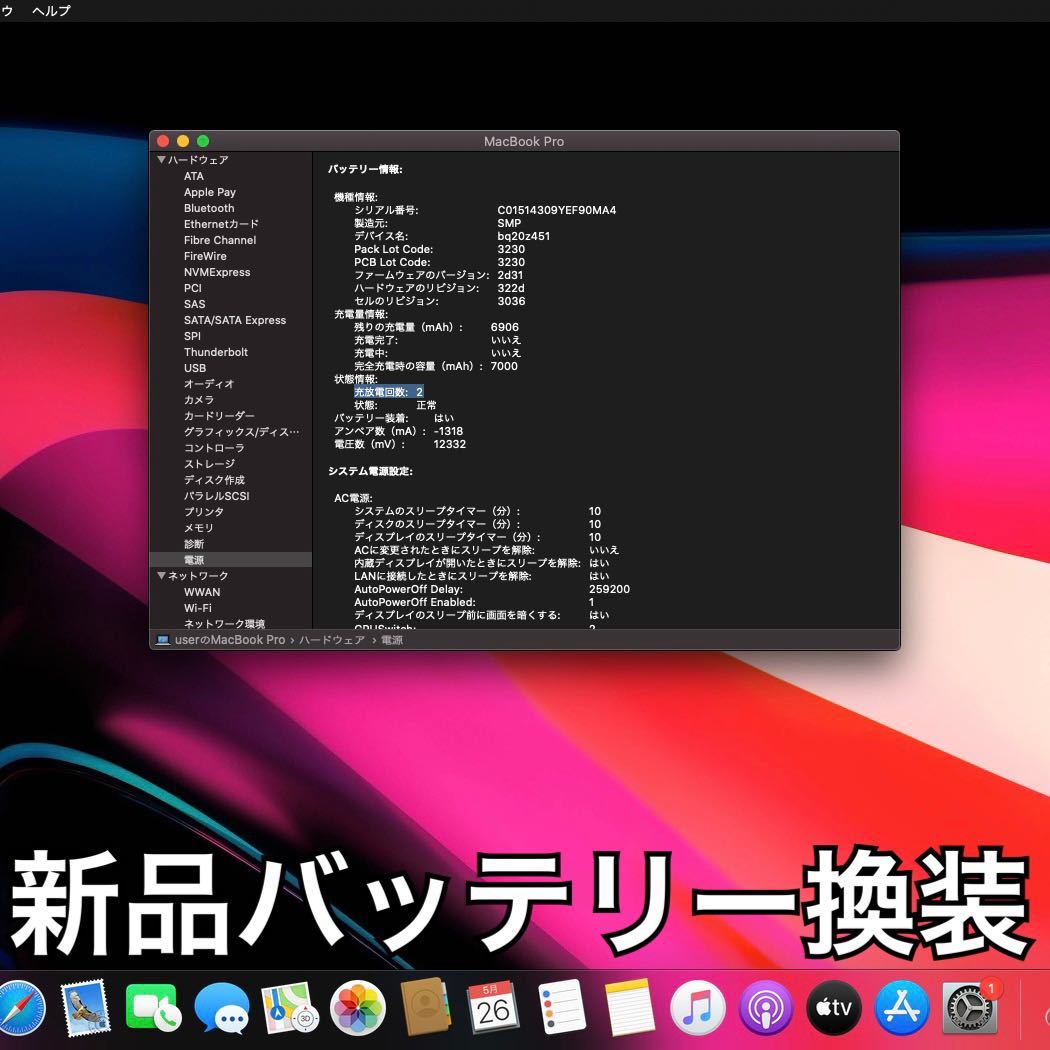
Task: Collapse the ネットワーク section triangle
Action: pyautogui.click(x=161, y=576)
